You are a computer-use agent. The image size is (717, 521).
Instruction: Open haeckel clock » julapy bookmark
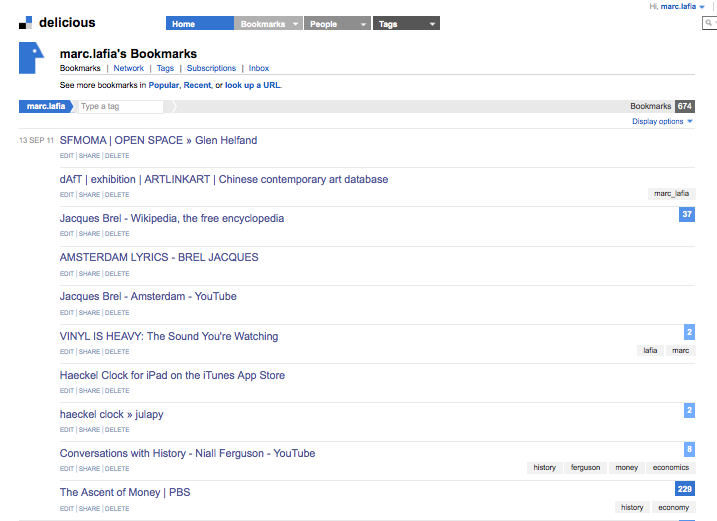(111, 414)
